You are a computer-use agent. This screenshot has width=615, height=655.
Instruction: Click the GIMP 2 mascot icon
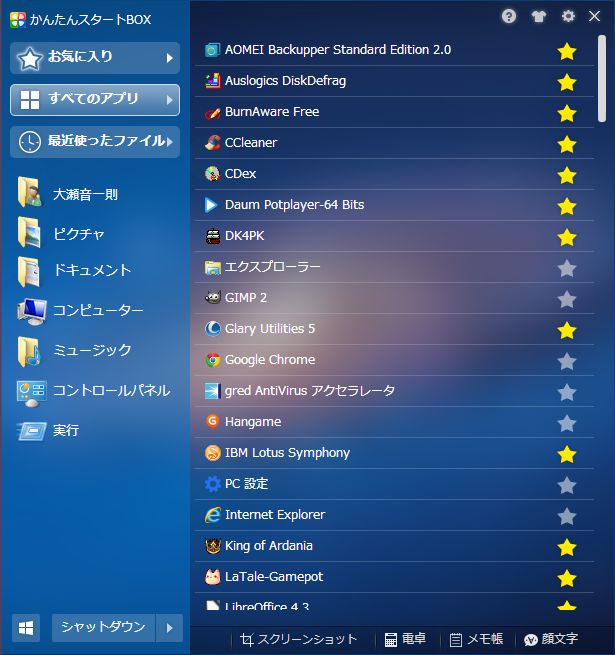(212, 298)
